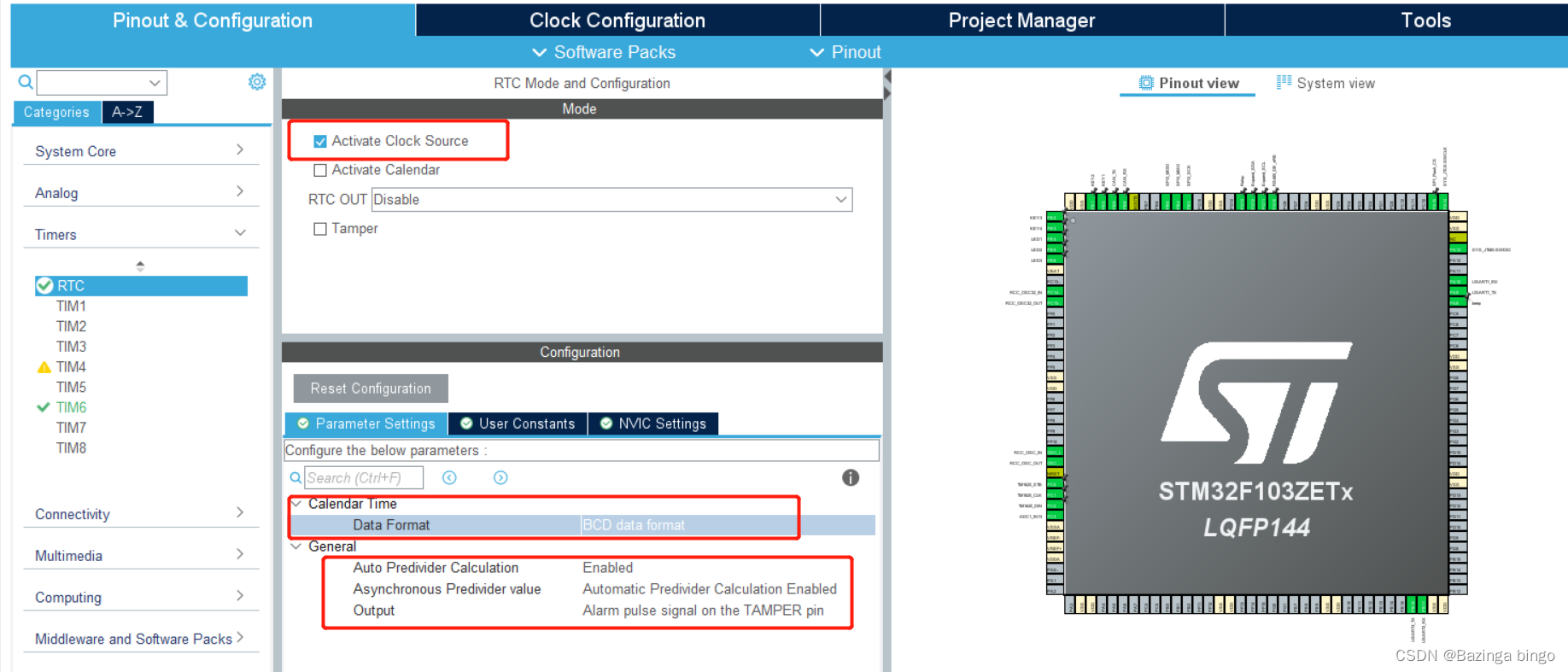Go to the previous search result arrow

(x=450, y=478)
